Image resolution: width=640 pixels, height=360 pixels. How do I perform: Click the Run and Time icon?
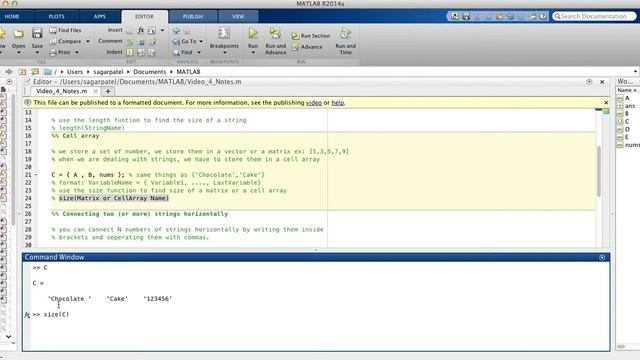pyautogui.click(x=345, y=33)
